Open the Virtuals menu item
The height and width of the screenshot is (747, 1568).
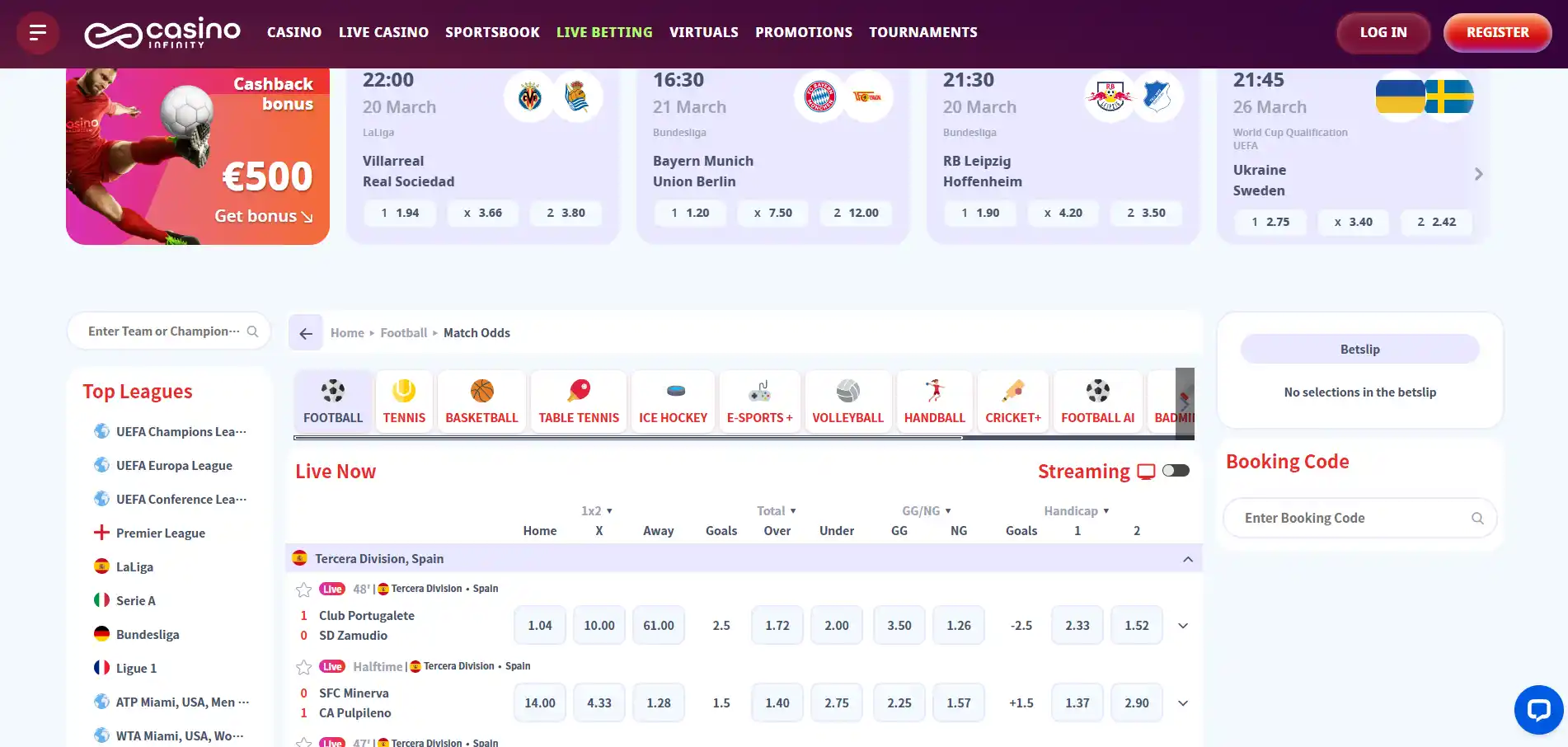click(704, 32)
